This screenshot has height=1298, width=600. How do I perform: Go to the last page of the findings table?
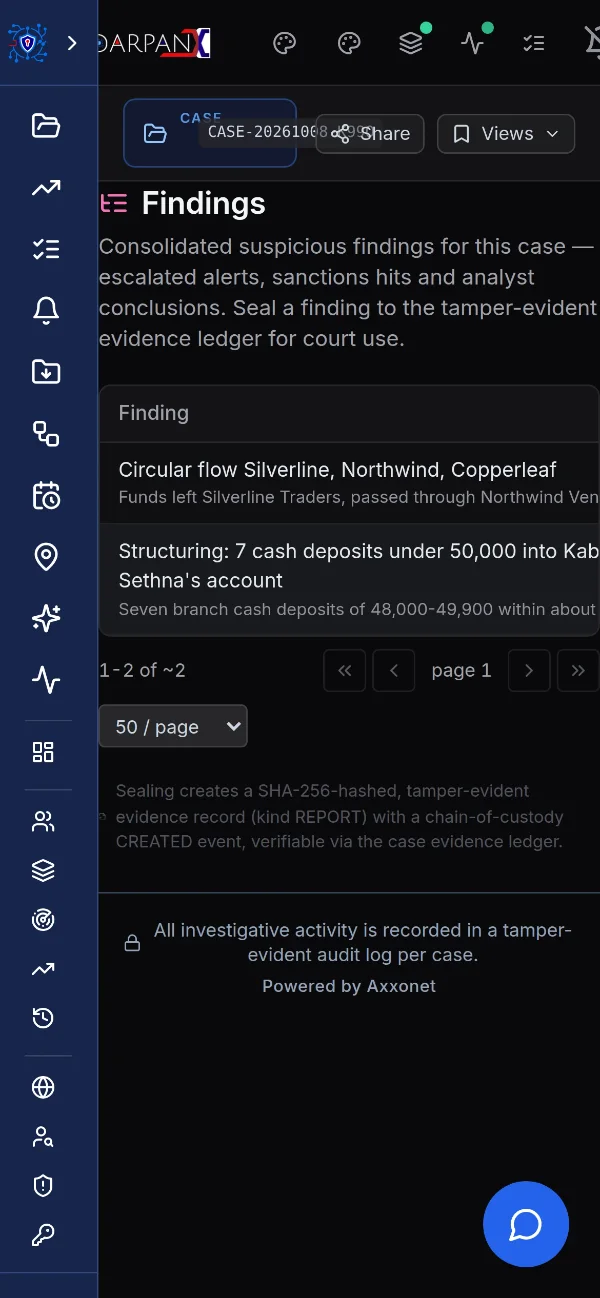pyautogui.click(x=578, y=671)
